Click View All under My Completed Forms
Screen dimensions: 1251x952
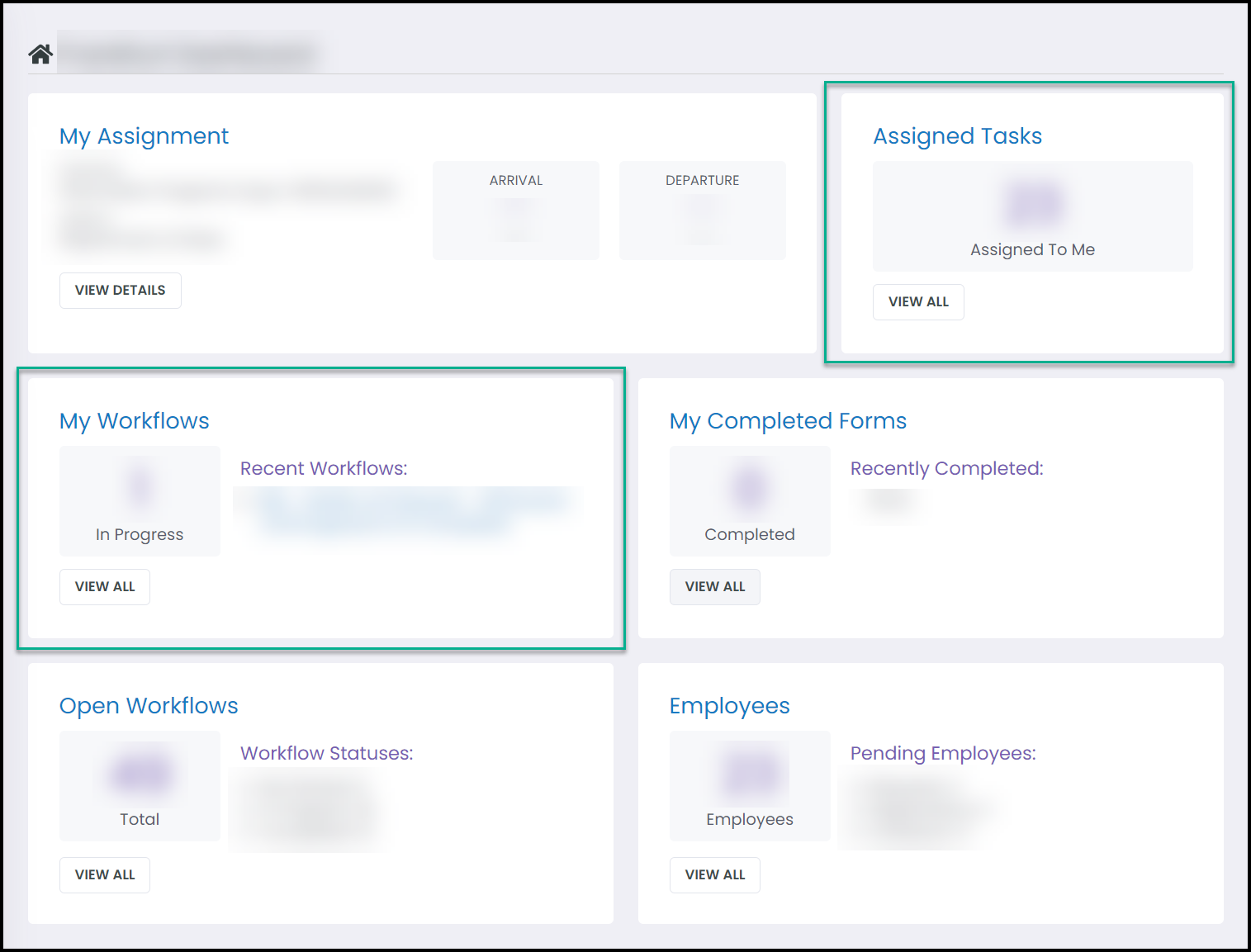click(x=715, y=587)
